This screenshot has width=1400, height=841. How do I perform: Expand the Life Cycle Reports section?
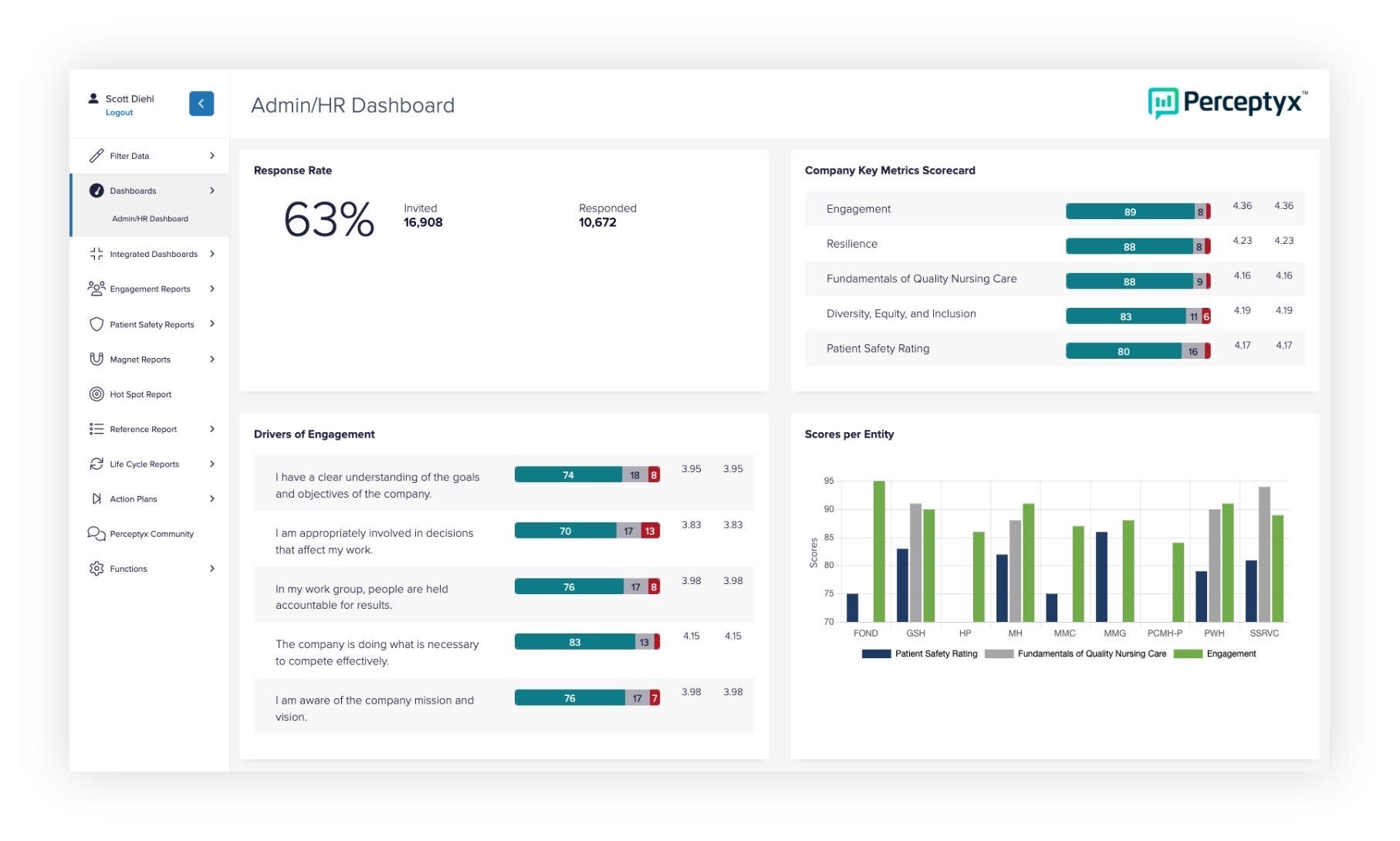pyautogui.click(x=212, y=464)
